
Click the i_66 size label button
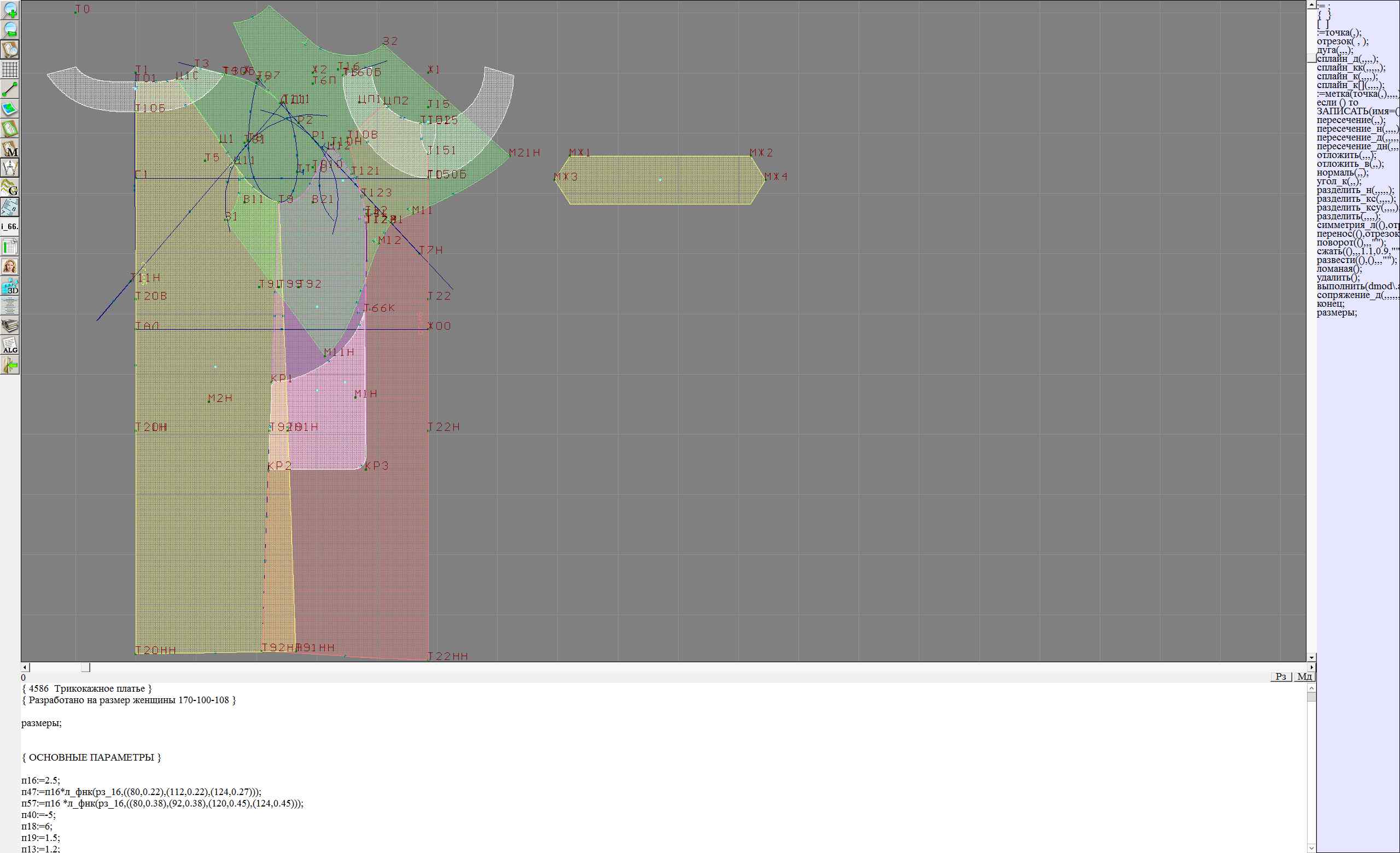tap(10, 226)
